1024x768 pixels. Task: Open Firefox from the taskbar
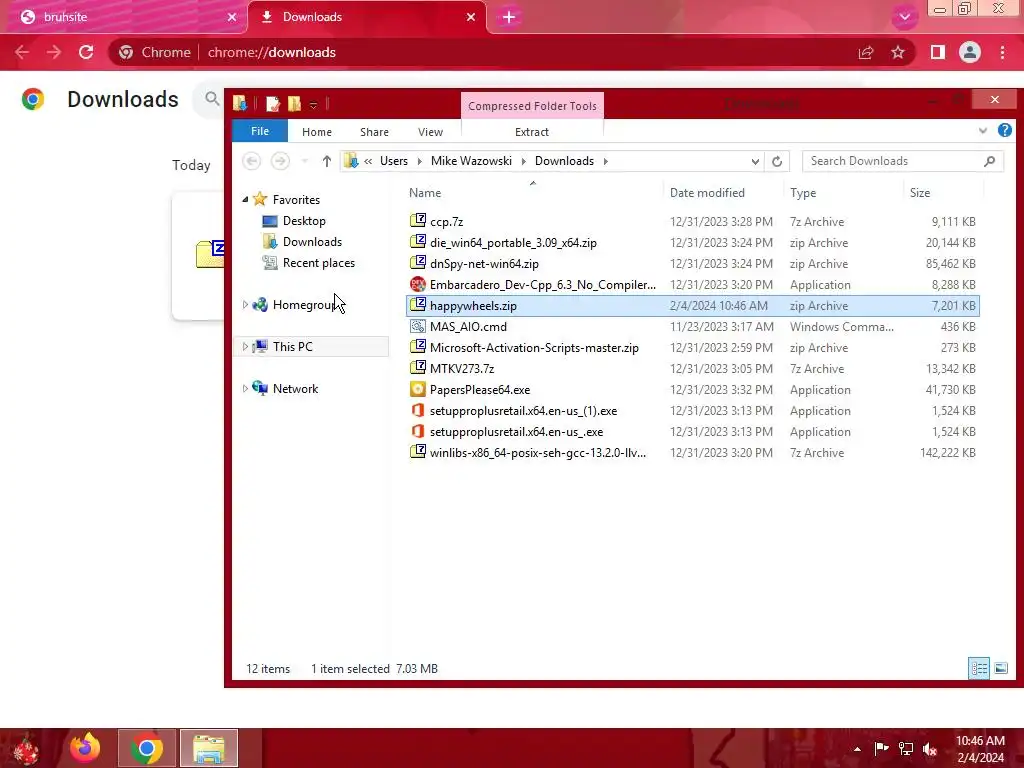pyautogui.click(x=85, y=748)
